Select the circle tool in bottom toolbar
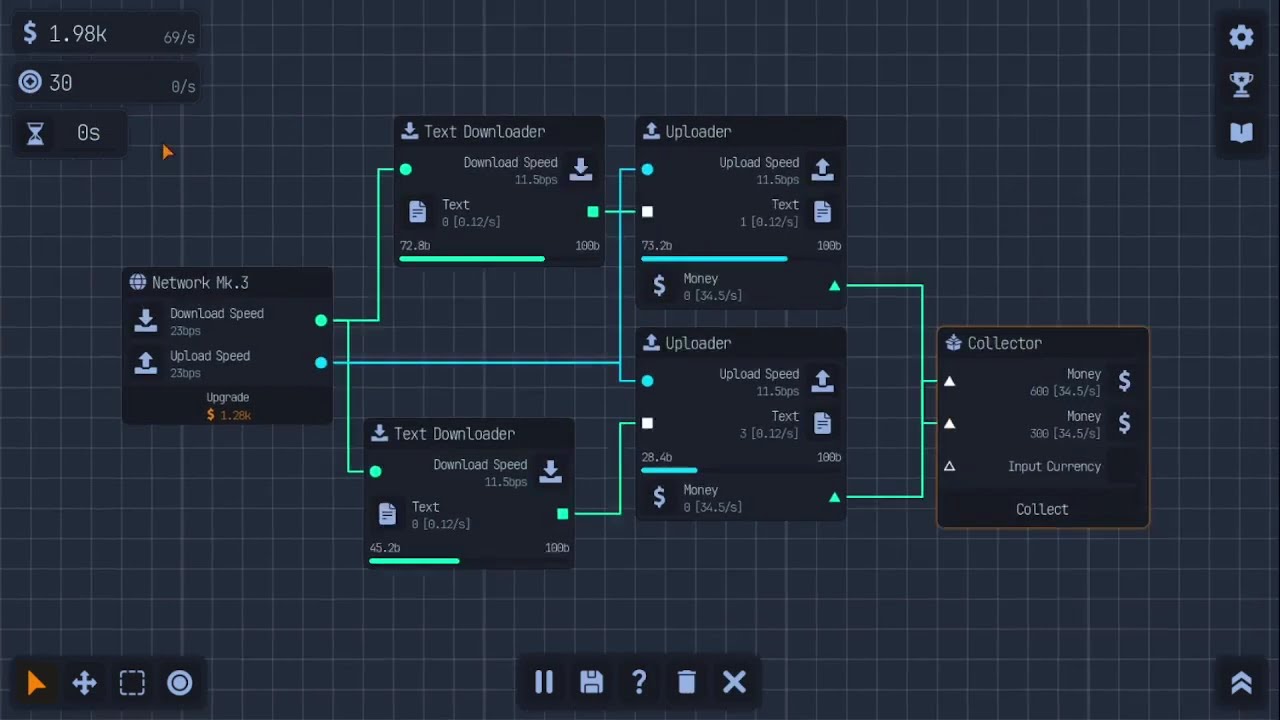 (180, 683)
